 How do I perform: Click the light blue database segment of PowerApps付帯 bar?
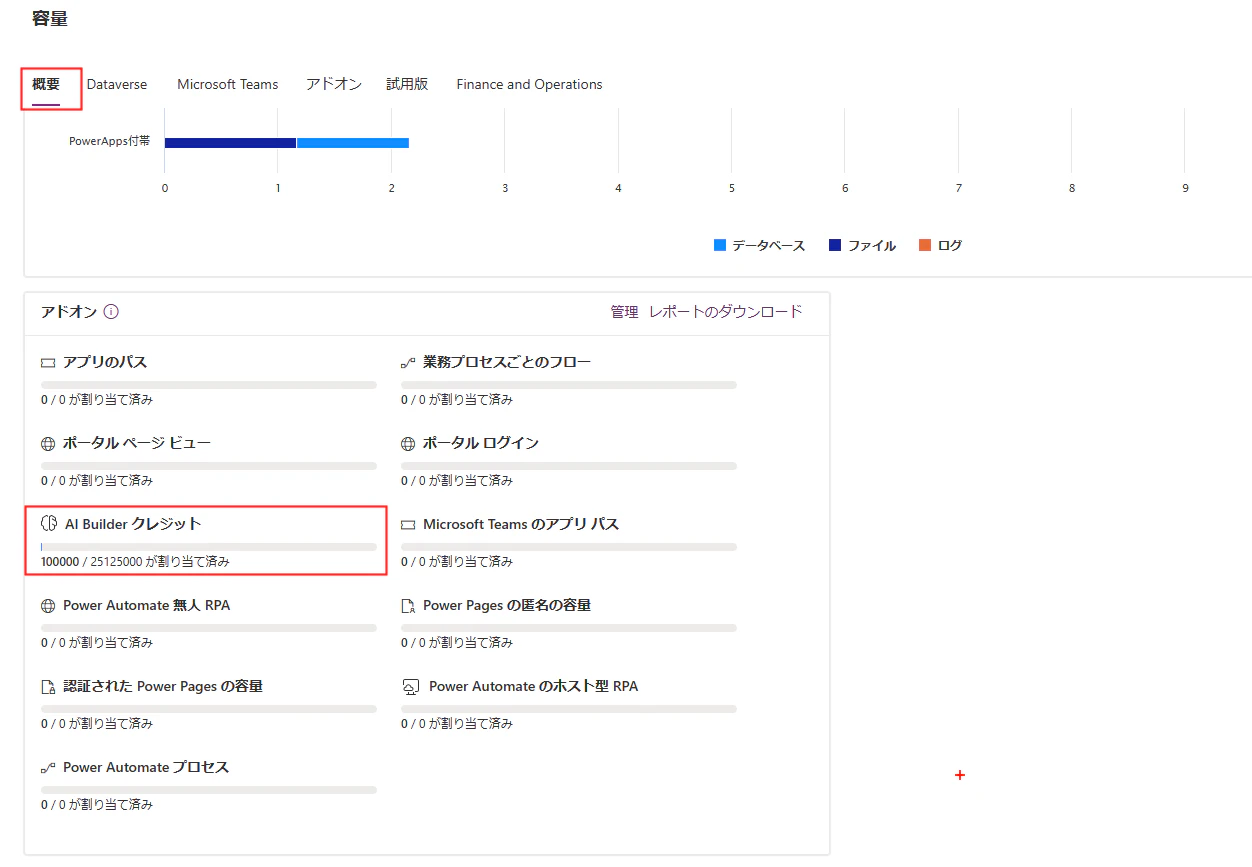(353, 143)
